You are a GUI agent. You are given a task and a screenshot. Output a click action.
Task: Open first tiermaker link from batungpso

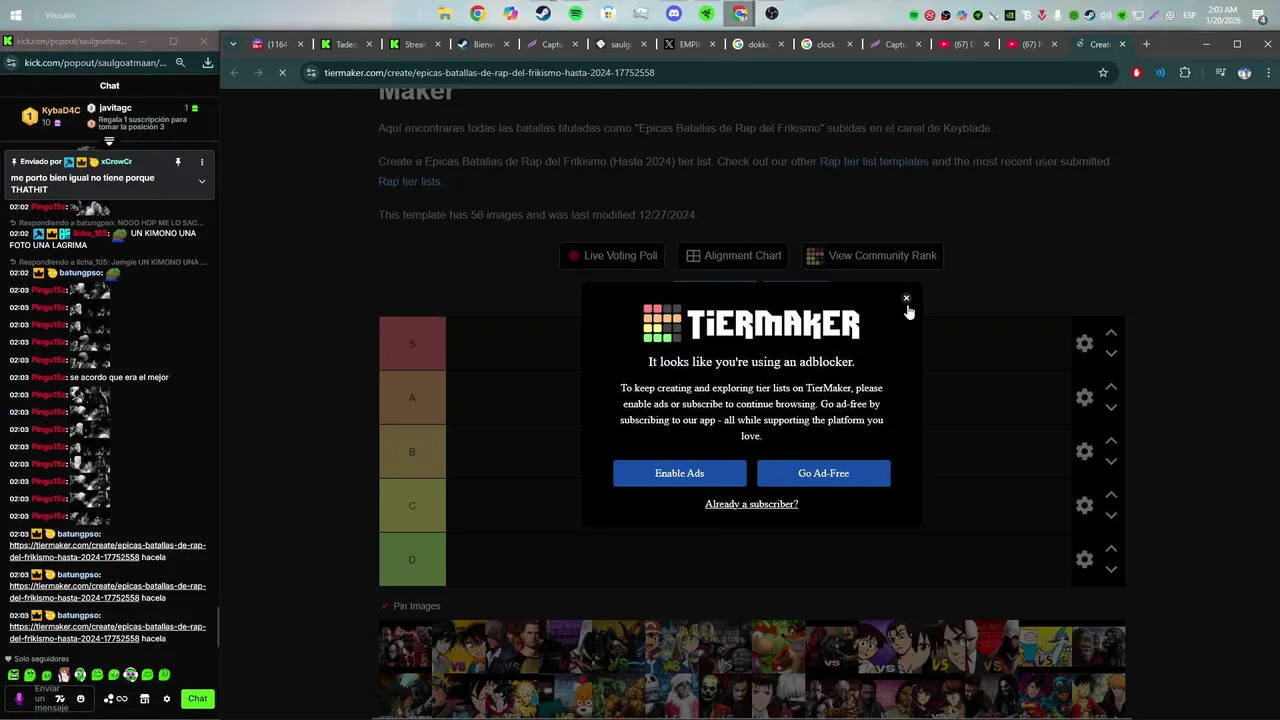tap(108, 551)
